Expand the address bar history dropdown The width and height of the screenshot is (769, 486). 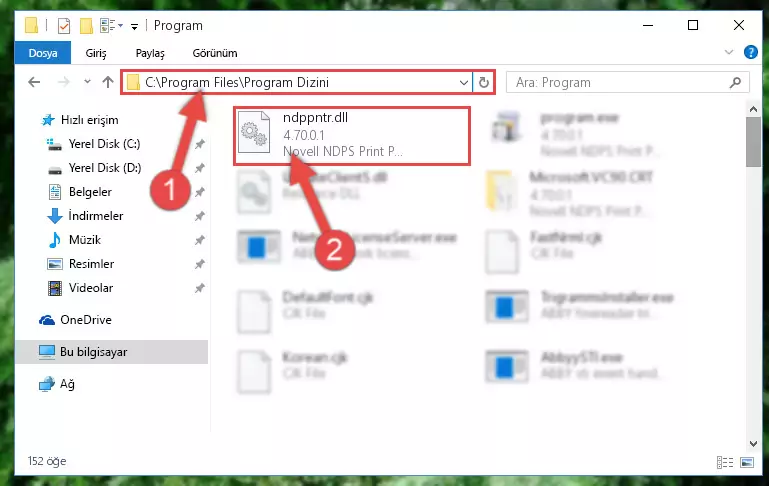point(463,82)
